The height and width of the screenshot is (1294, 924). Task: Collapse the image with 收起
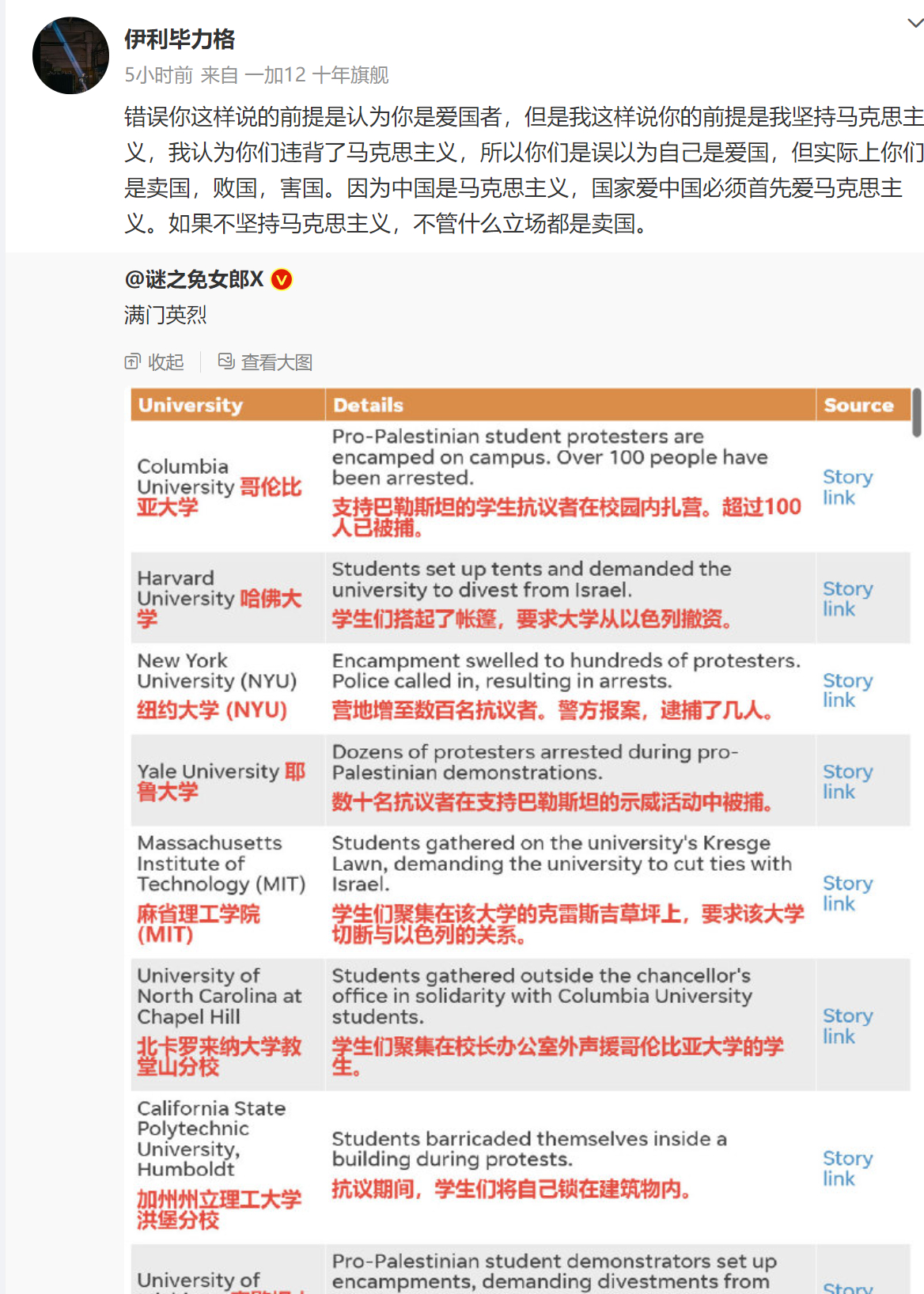click(x=165, y=362)
